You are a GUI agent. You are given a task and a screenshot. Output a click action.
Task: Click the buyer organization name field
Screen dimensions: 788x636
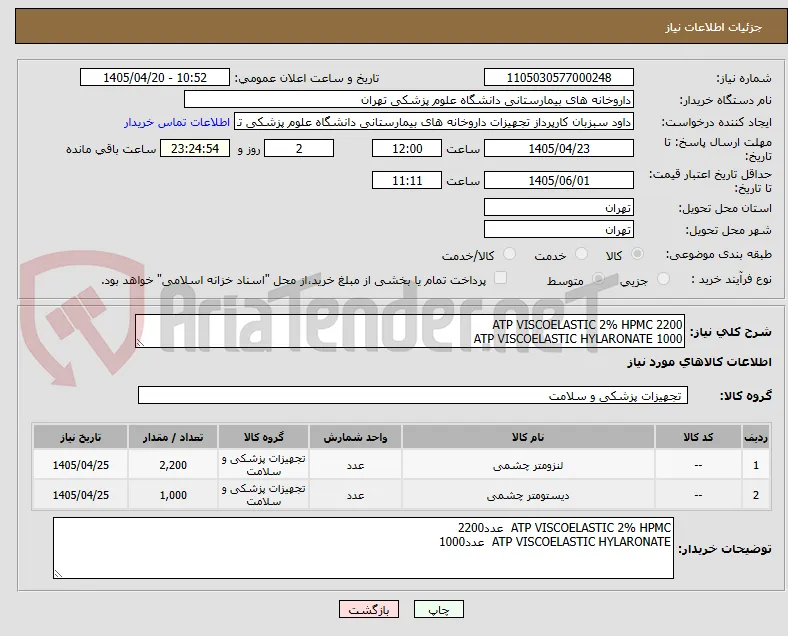click(409, 99)
